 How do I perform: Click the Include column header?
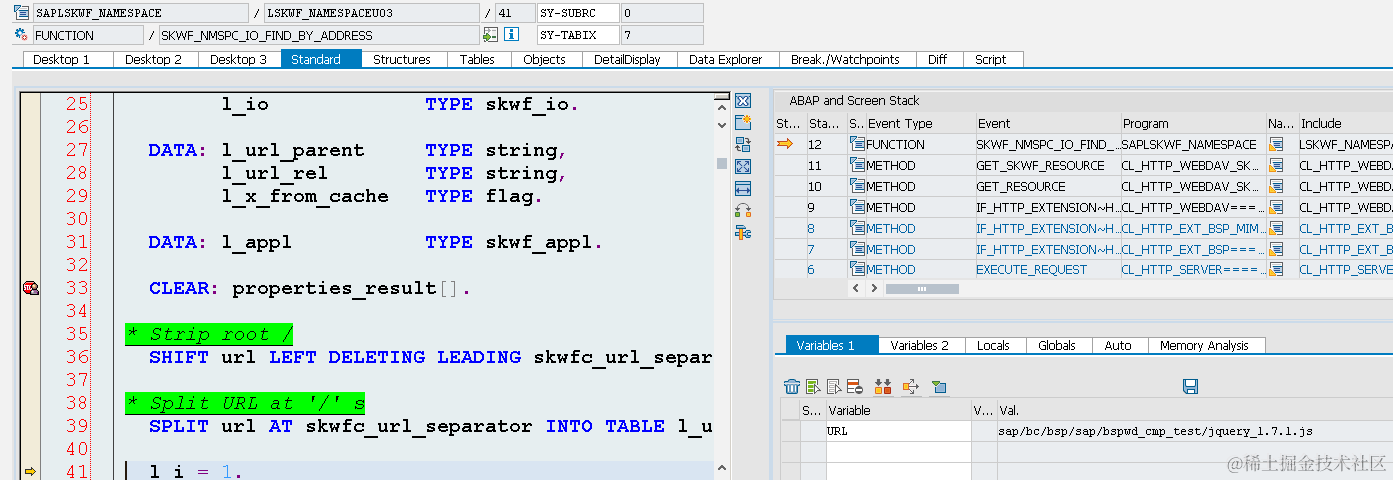[x=1345, y=124]
